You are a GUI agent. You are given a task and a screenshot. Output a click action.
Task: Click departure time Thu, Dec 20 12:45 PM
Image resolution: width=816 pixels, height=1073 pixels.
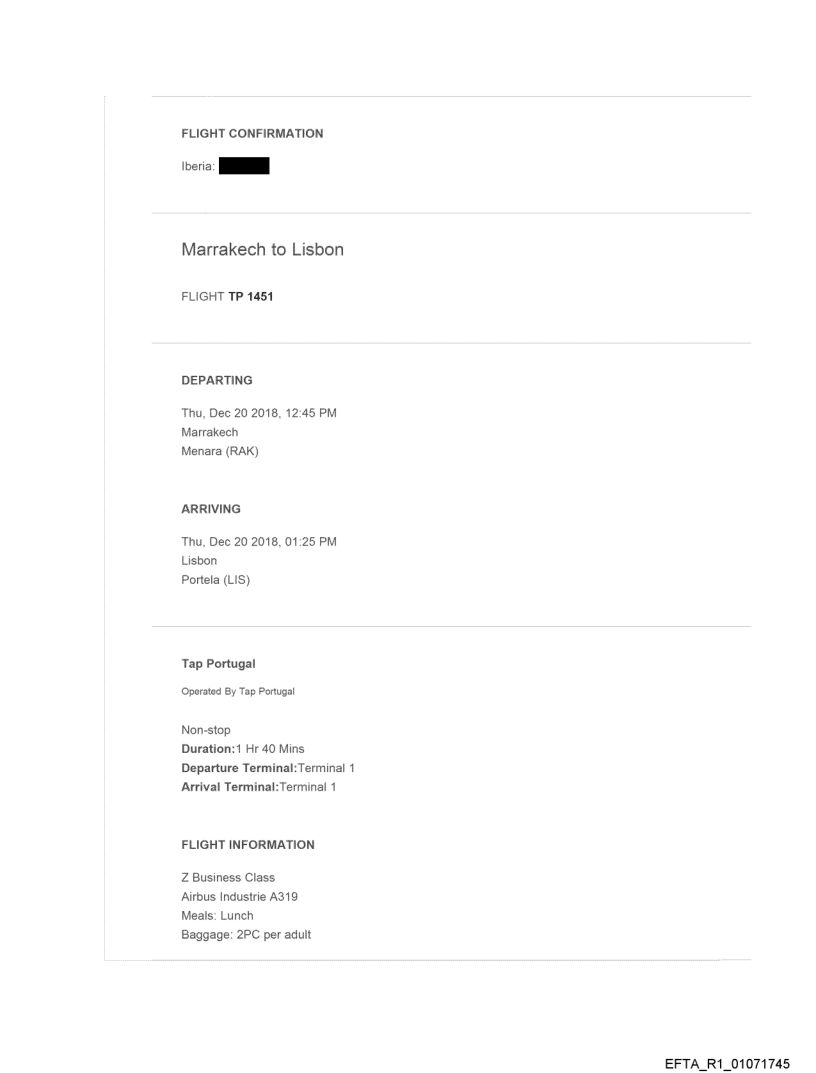point(258,414)
